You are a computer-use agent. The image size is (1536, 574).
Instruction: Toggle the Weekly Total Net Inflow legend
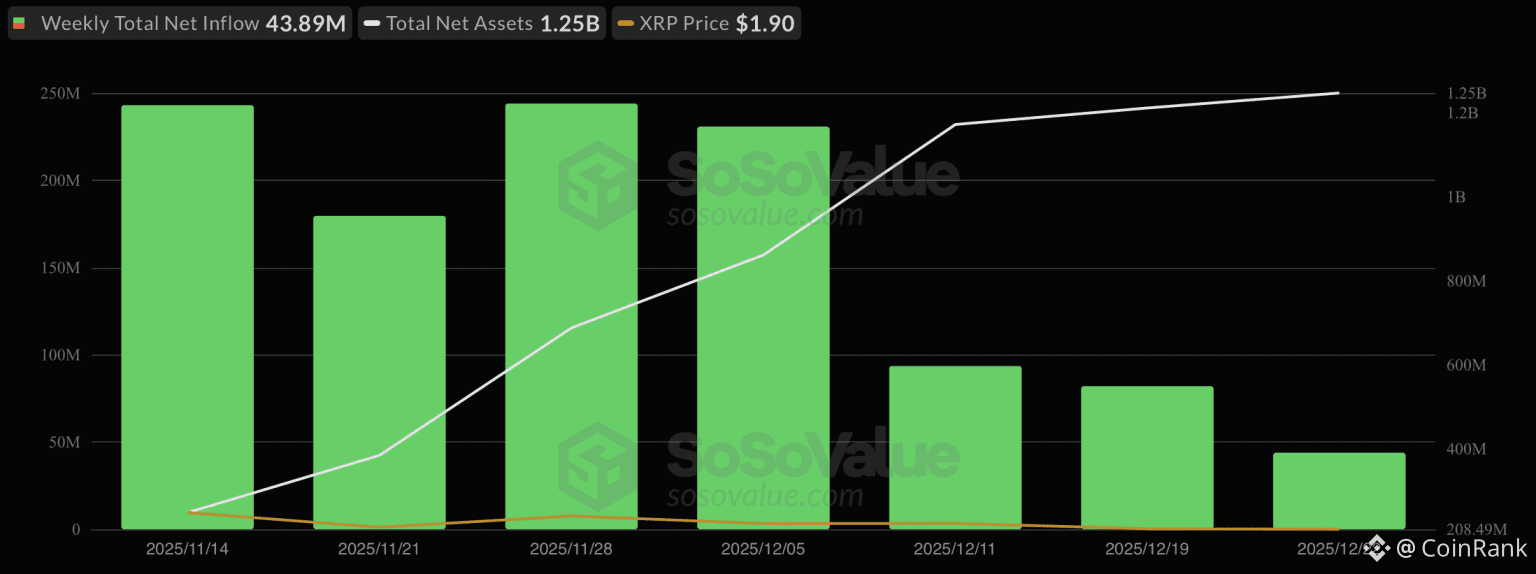click(x=179, y=24)
